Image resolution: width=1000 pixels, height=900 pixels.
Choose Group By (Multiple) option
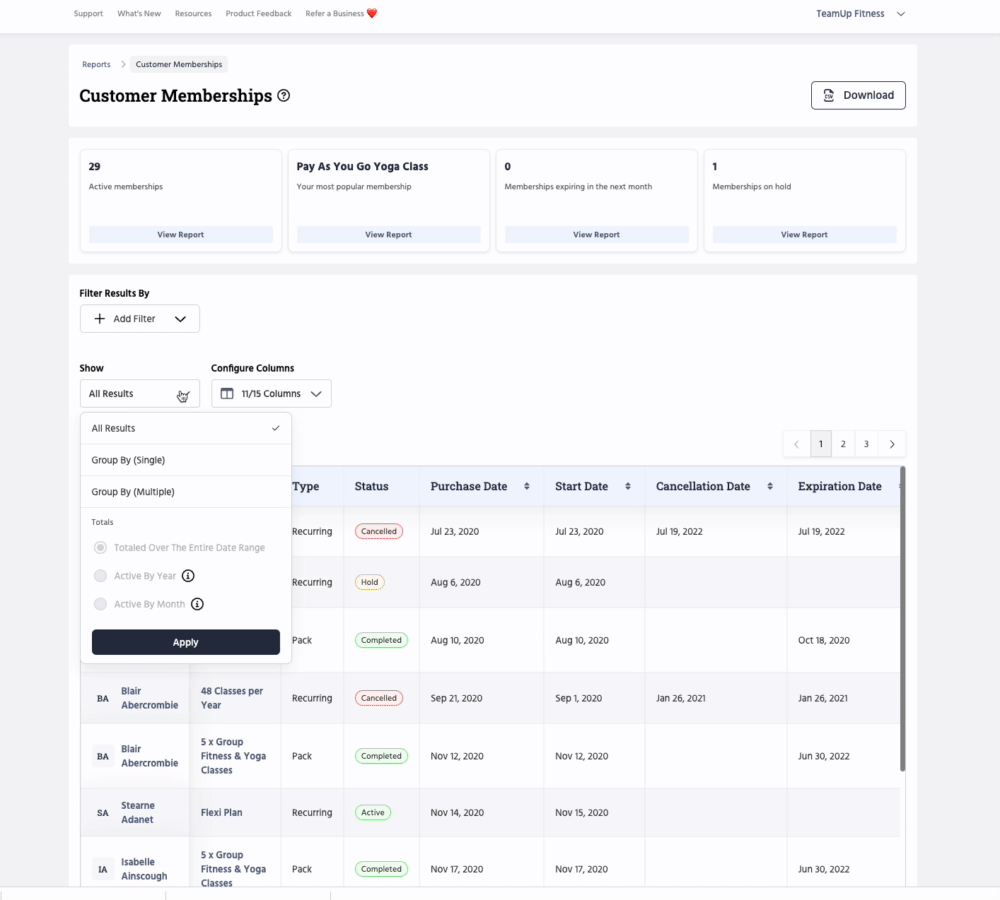click(133, 492)
